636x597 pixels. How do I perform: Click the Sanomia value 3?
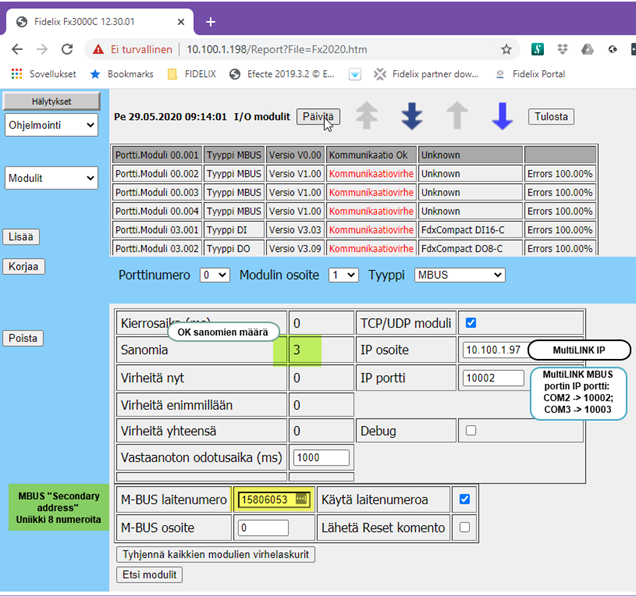click(x=297, y=350)
